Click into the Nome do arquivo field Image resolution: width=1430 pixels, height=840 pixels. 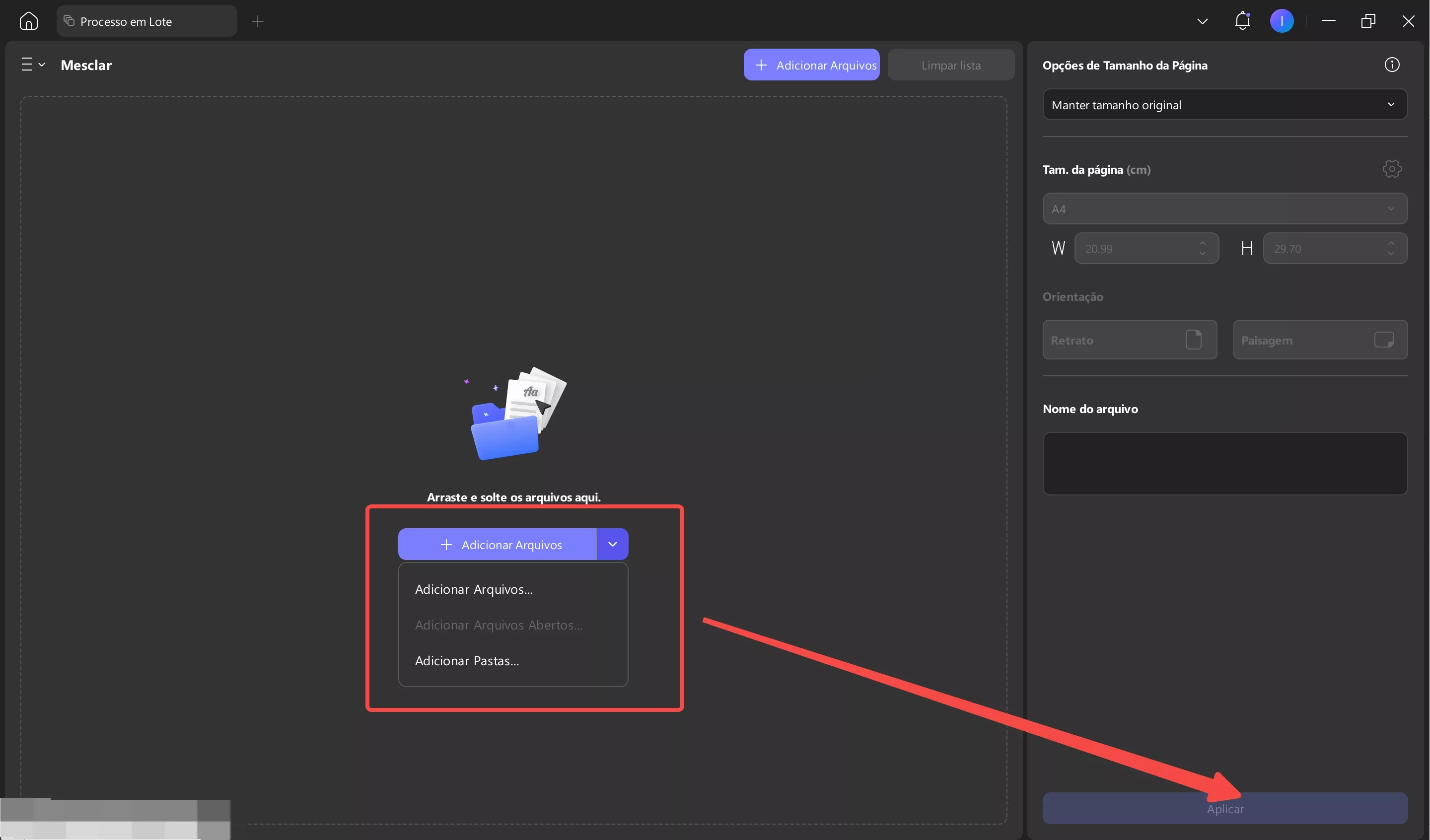1224,463
